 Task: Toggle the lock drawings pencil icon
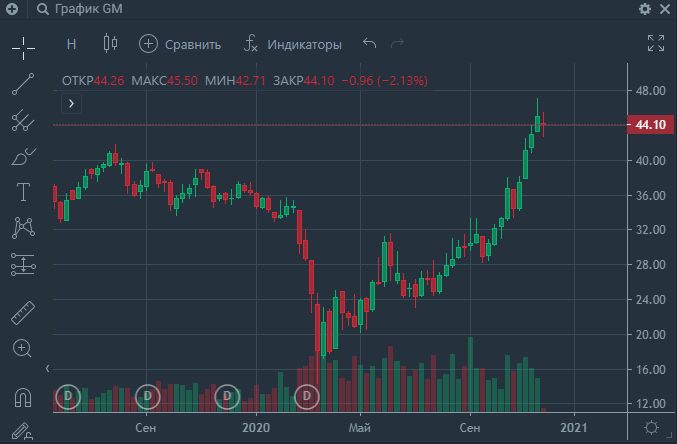[x=22, y=432]
